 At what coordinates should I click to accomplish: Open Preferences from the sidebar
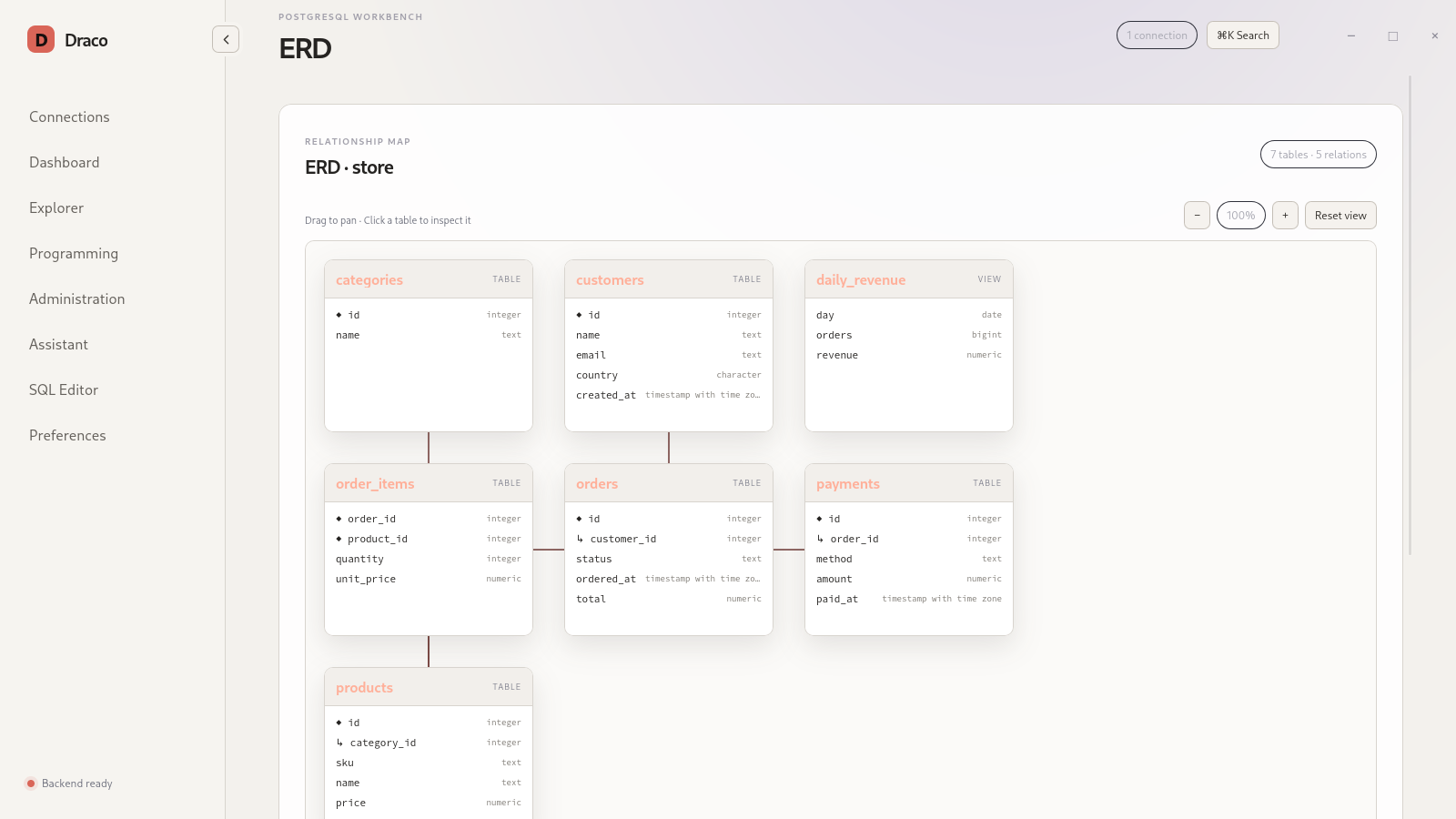(67, 435)
